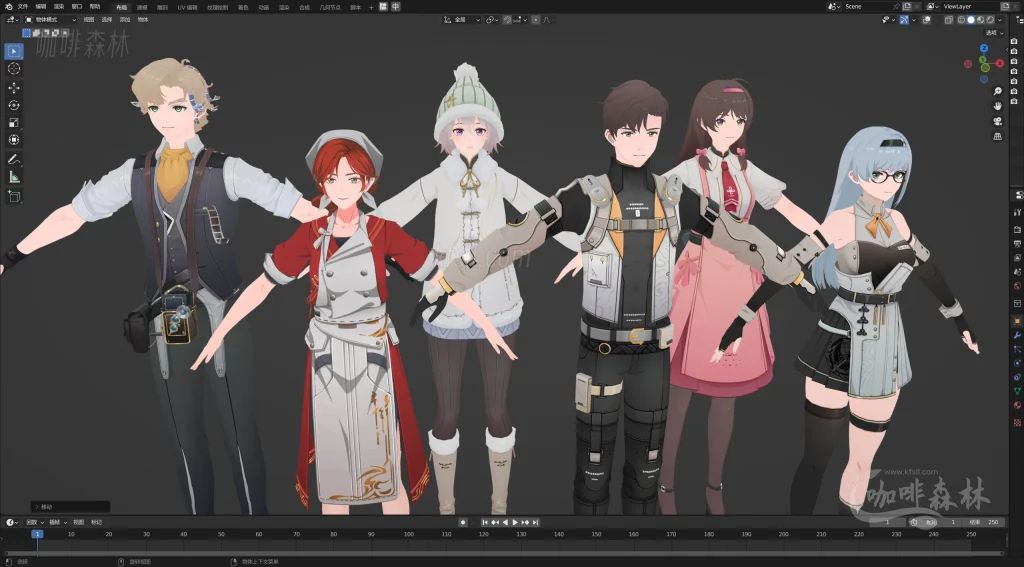Screen dimensions: 1024x567
Task: Switch to the 雕刻 sculpting workspace tab
Action: pos(161,7)
